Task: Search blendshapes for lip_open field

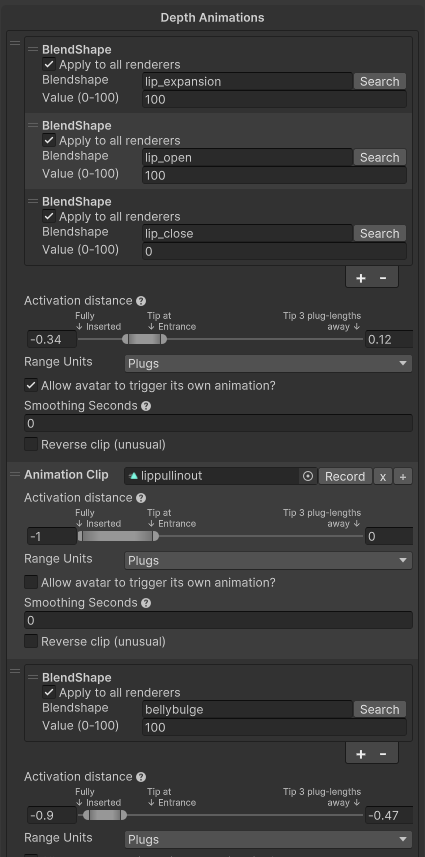Action: (x=380, y=157)
